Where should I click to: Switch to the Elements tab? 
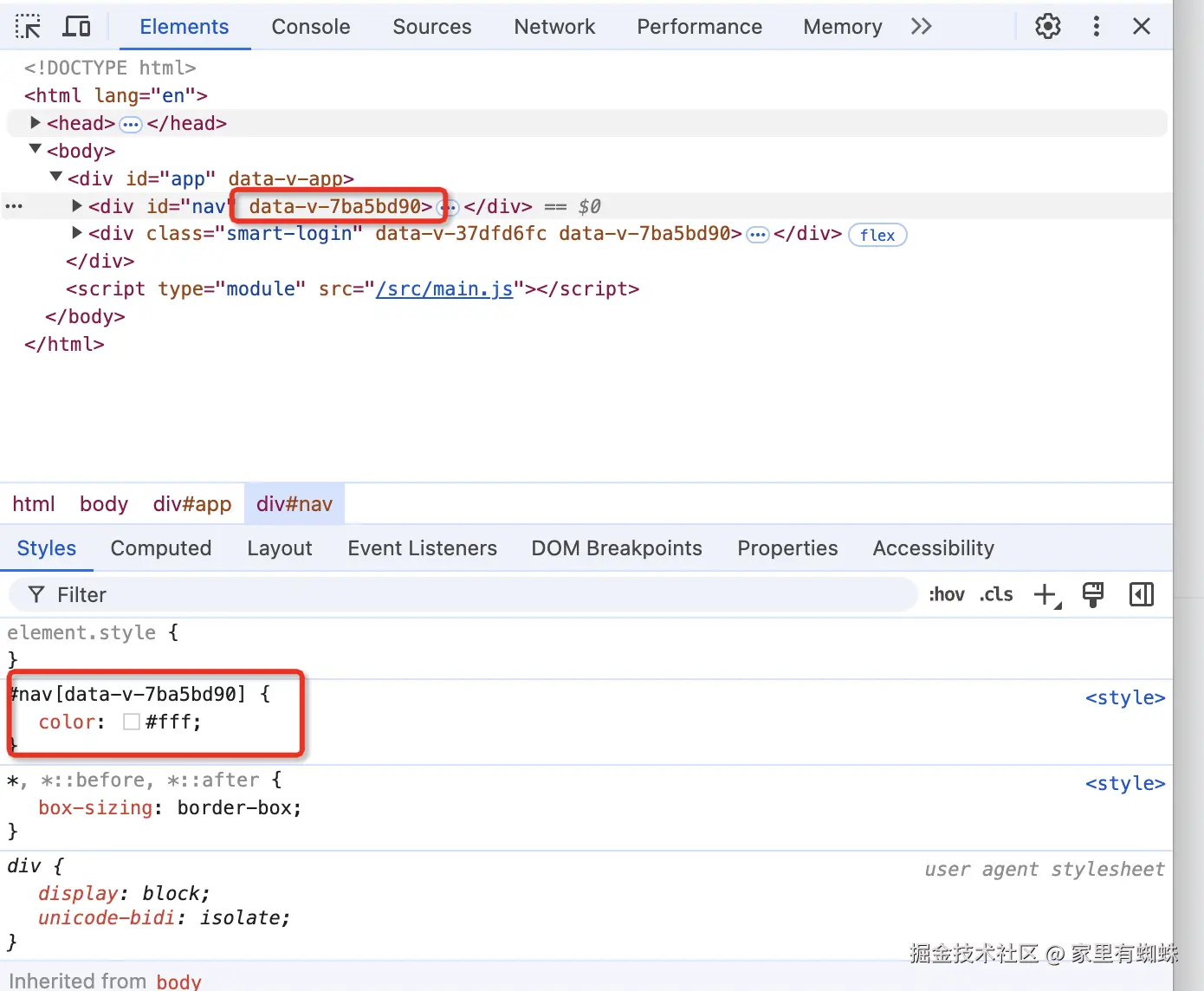click(x=184, y=27)
